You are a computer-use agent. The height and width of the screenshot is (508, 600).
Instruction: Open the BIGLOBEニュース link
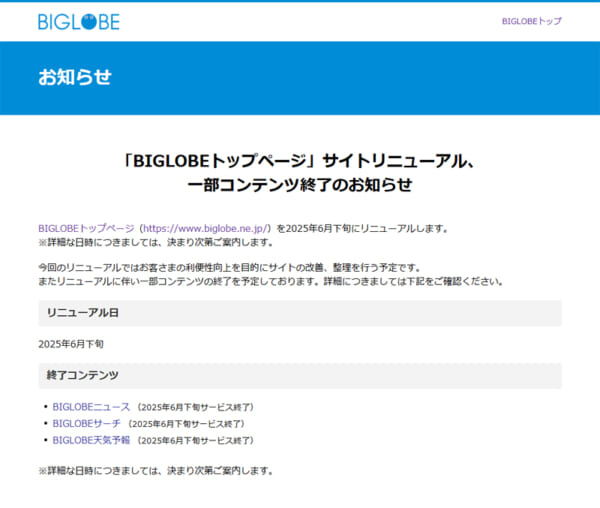click(91, 407)
